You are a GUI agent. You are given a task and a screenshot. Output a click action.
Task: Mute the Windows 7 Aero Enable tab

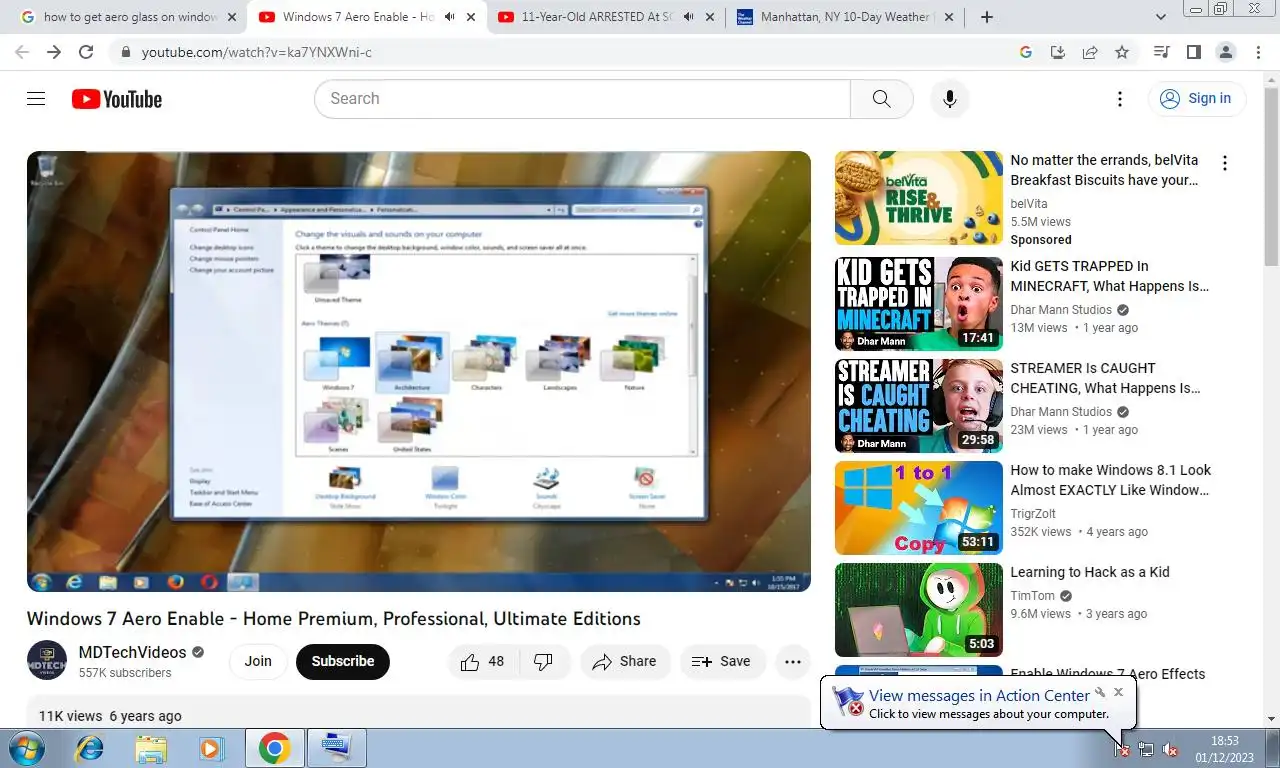(450, 17)
